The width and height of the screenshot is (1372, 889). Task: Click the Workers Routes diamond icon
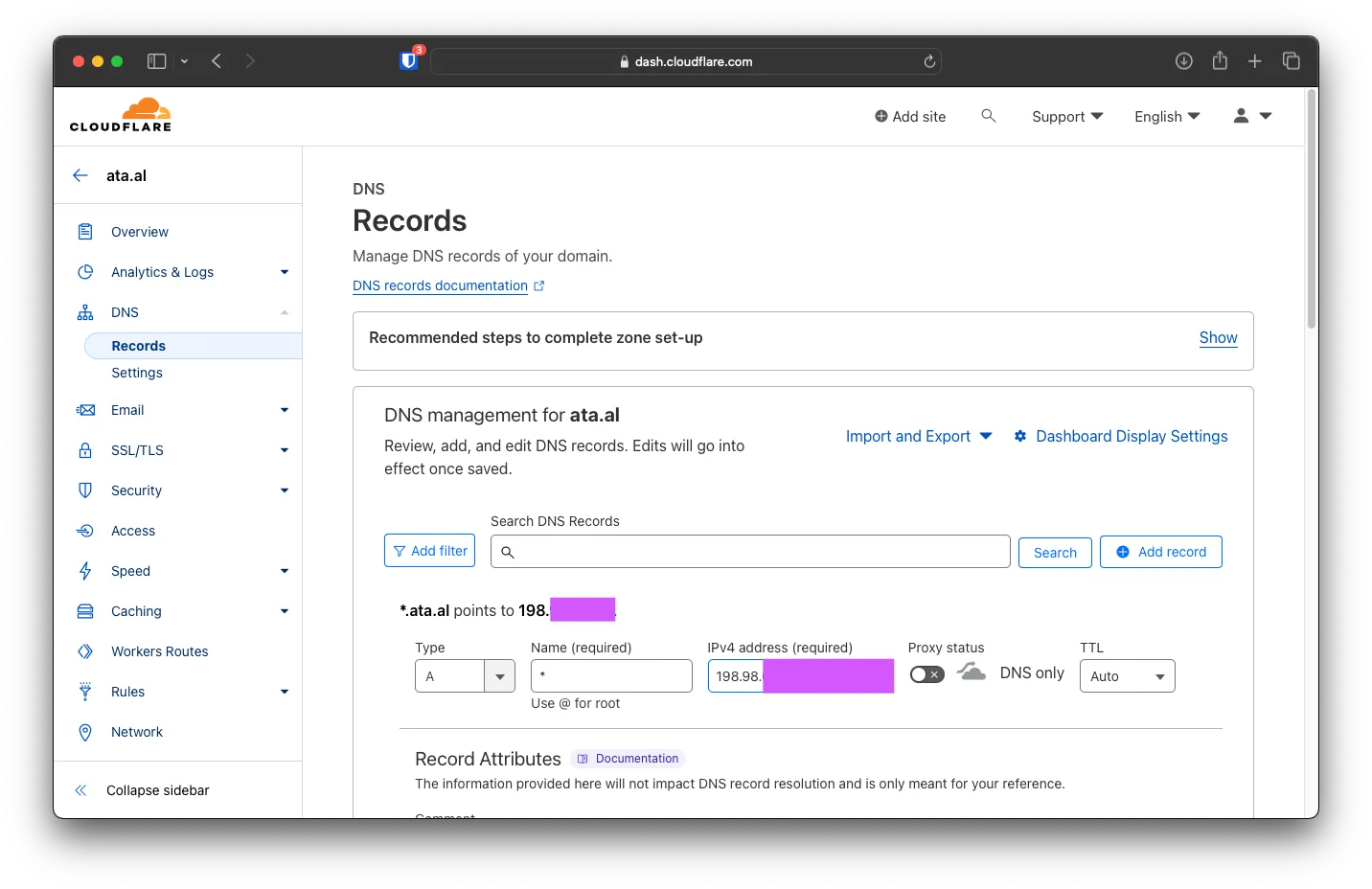[85, 651]
